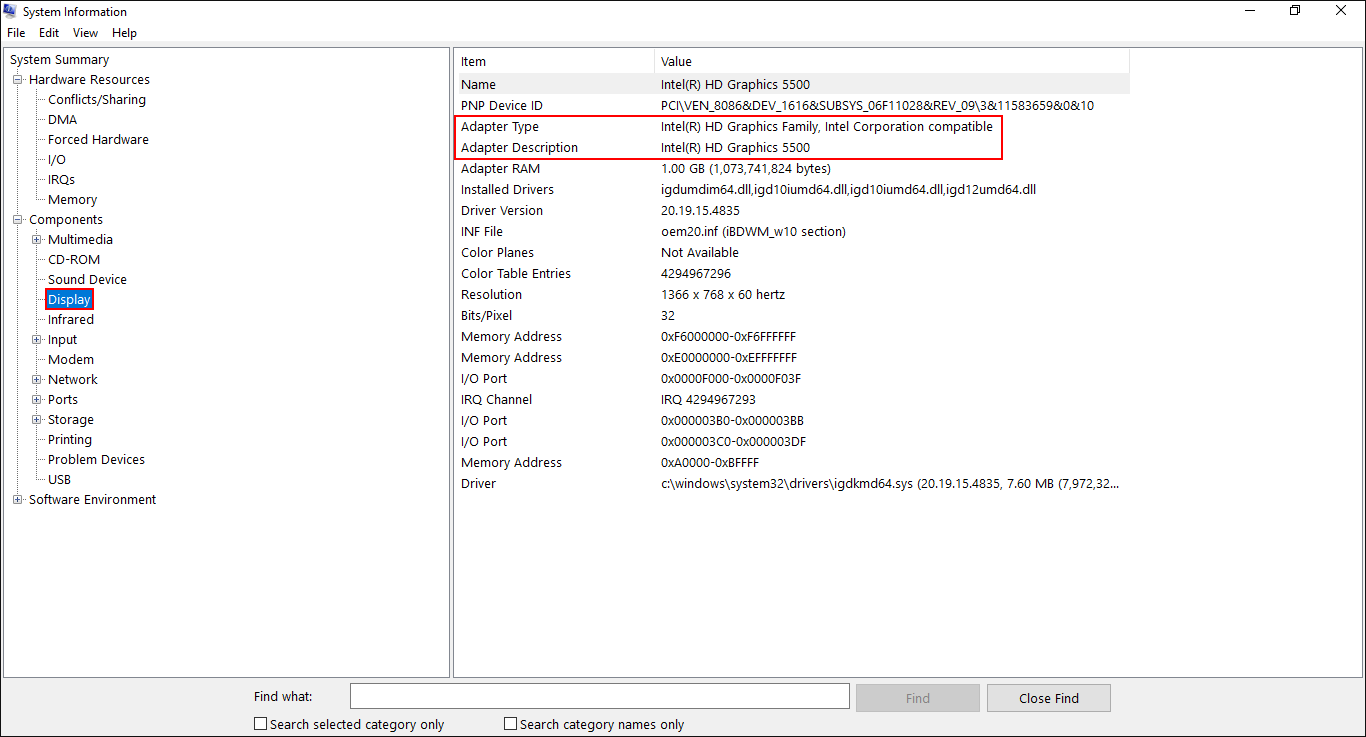Open the View menu
Screen dimensions: 1366x737
coord(86,33)
